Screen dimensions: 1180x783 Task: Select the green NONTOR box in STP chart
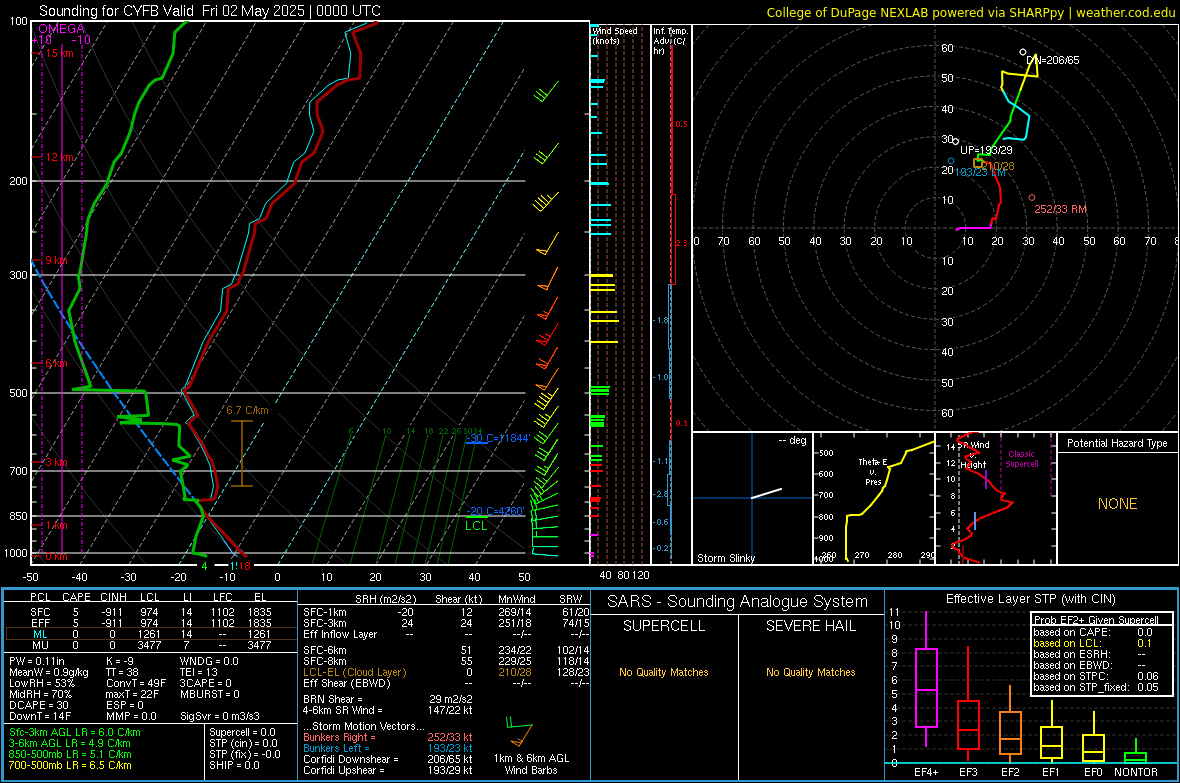(x=1135, y=757)
